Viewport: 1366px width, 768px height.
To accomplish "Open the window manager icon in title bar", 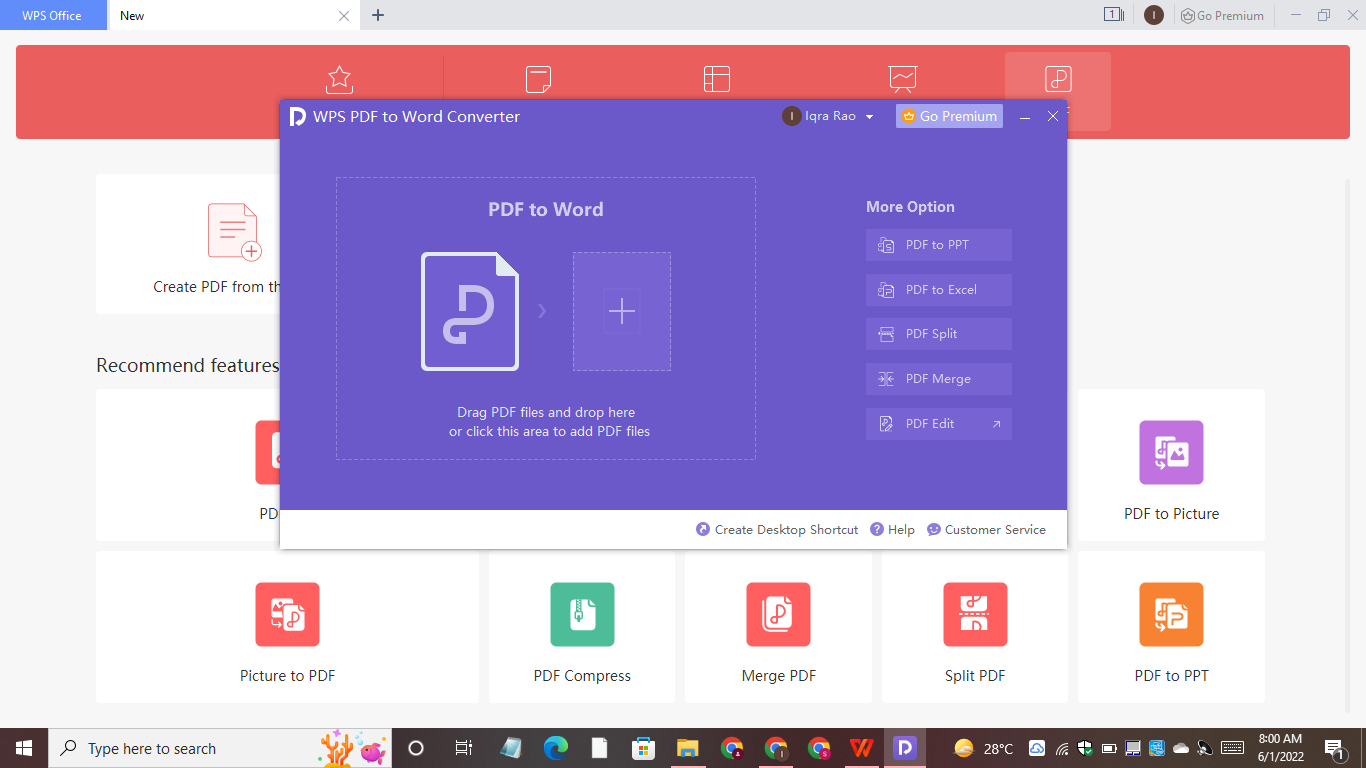I will [x=1113, y=15].
